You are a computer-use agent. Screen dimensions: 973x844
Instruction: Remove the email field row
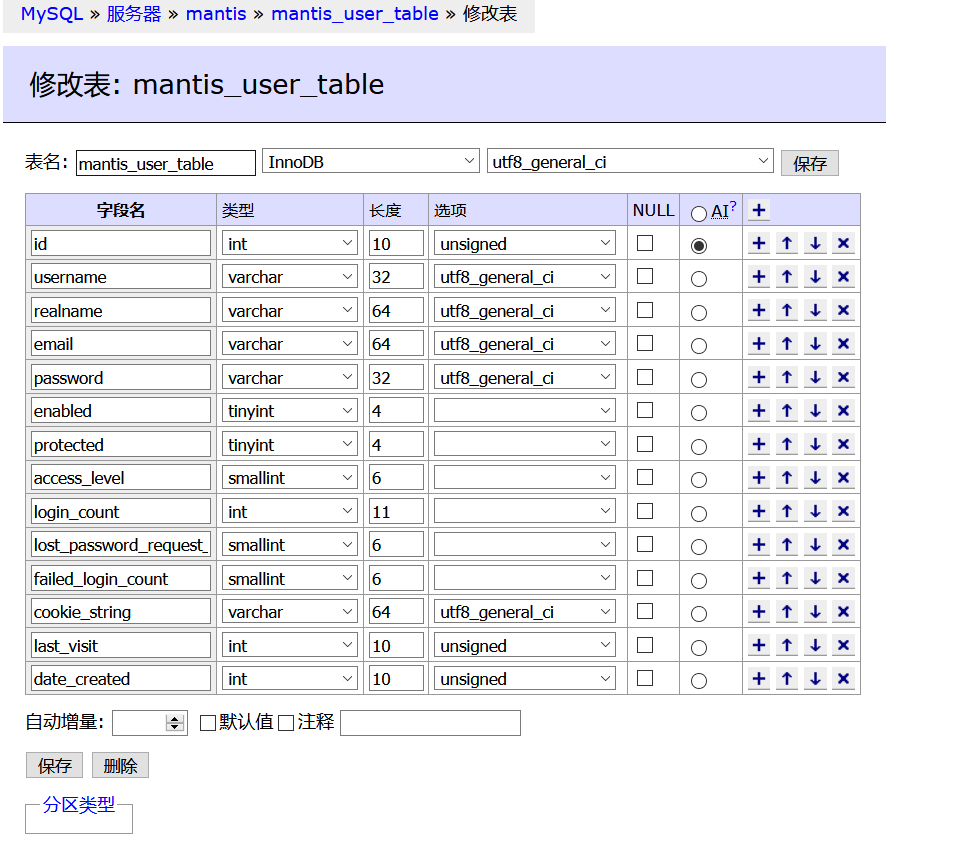843,344
